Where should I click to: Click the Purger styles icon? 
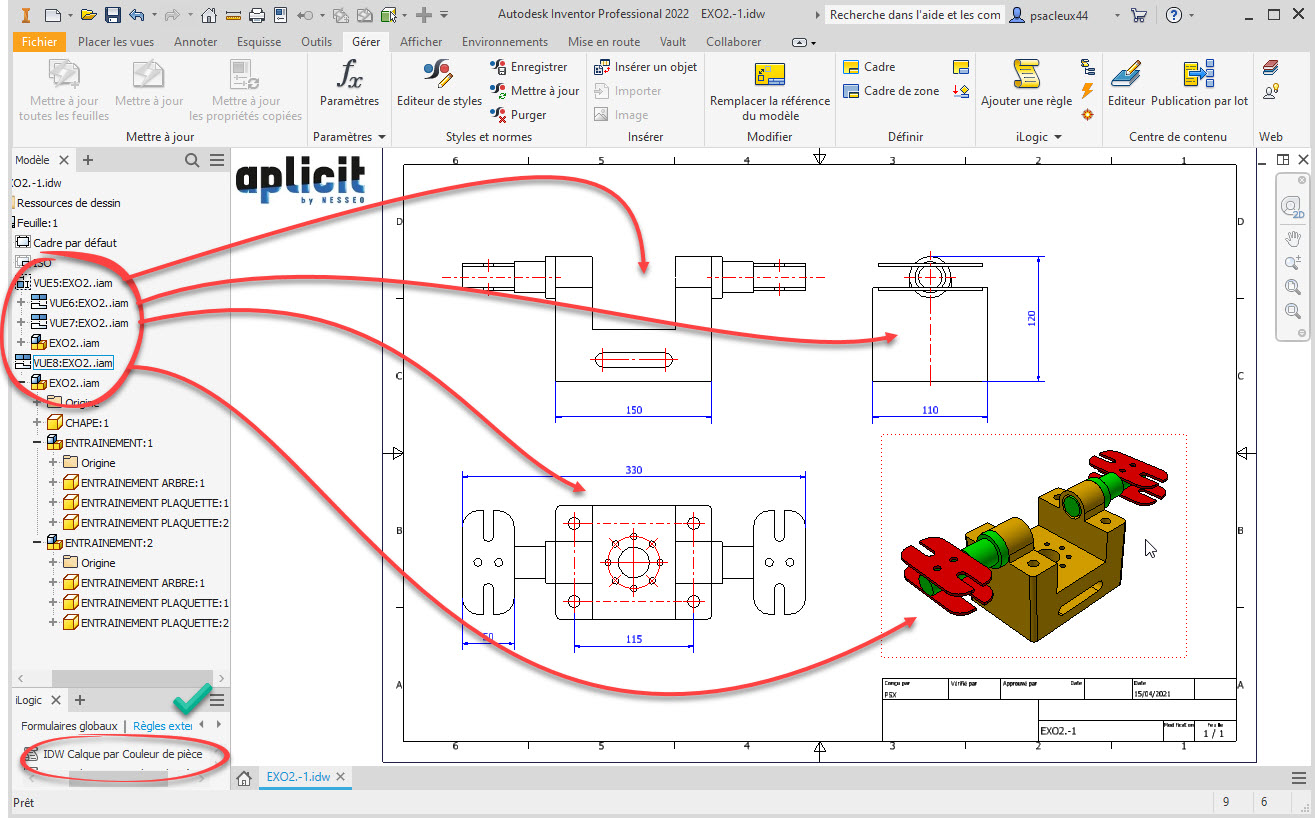[499, 115]
